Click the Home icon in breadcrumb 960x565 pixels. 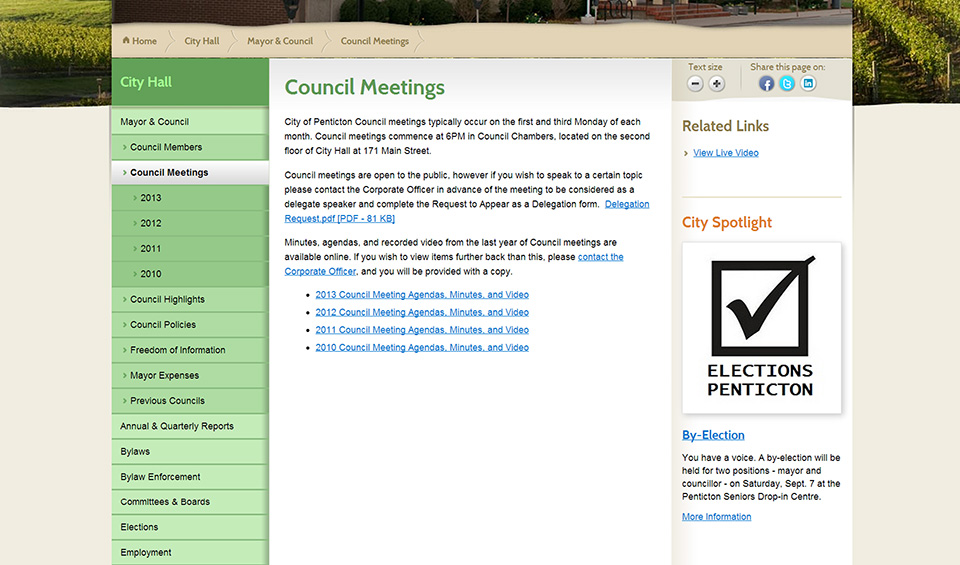(x=127, y=41)
